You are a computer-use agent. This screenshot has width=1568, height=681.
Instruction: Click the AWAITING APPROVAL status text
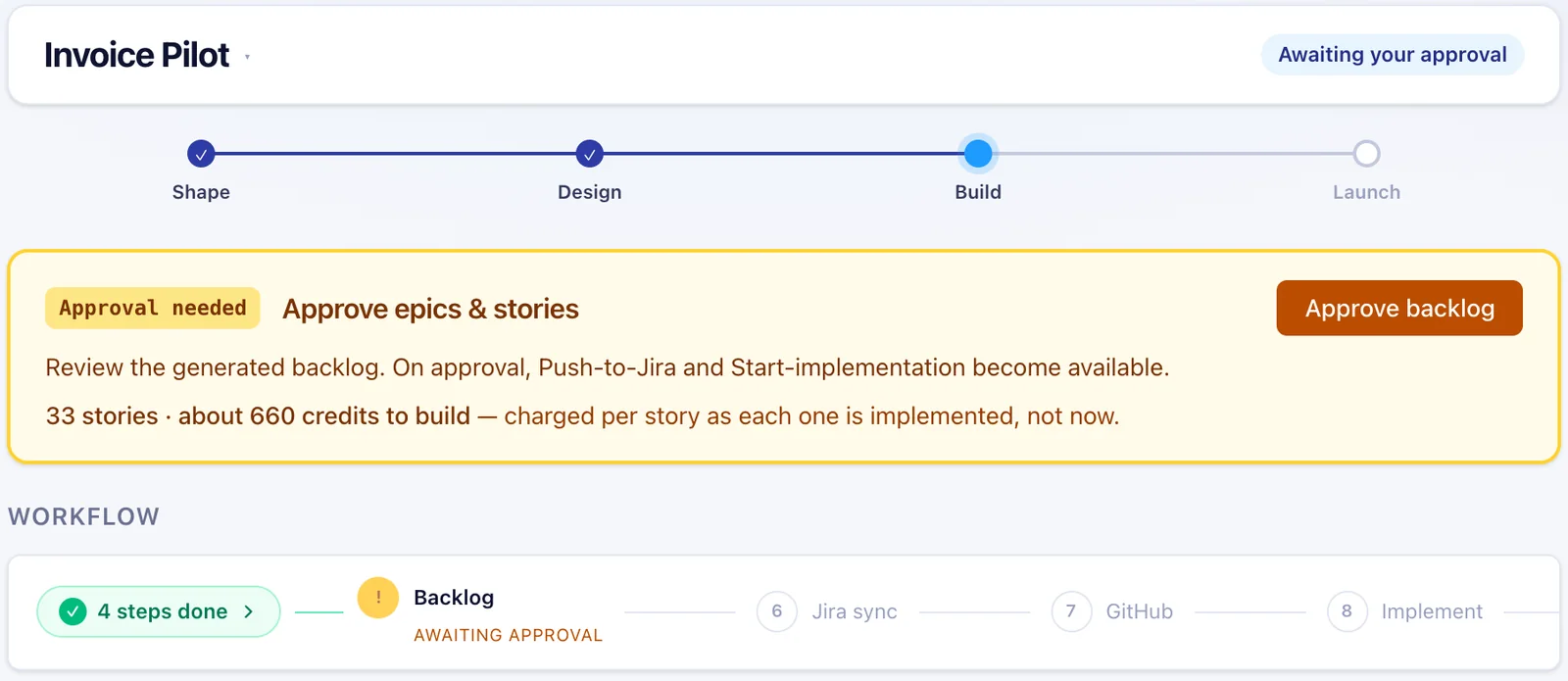pyautogui.click(x=508, y=635)
